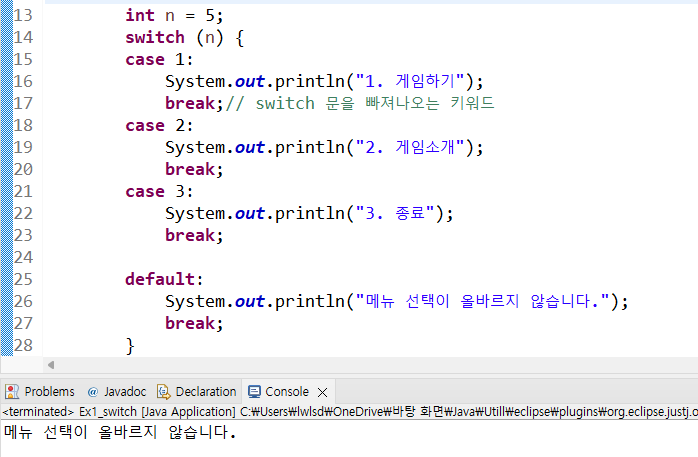Click line number 17 in gutter

point(23,103)
